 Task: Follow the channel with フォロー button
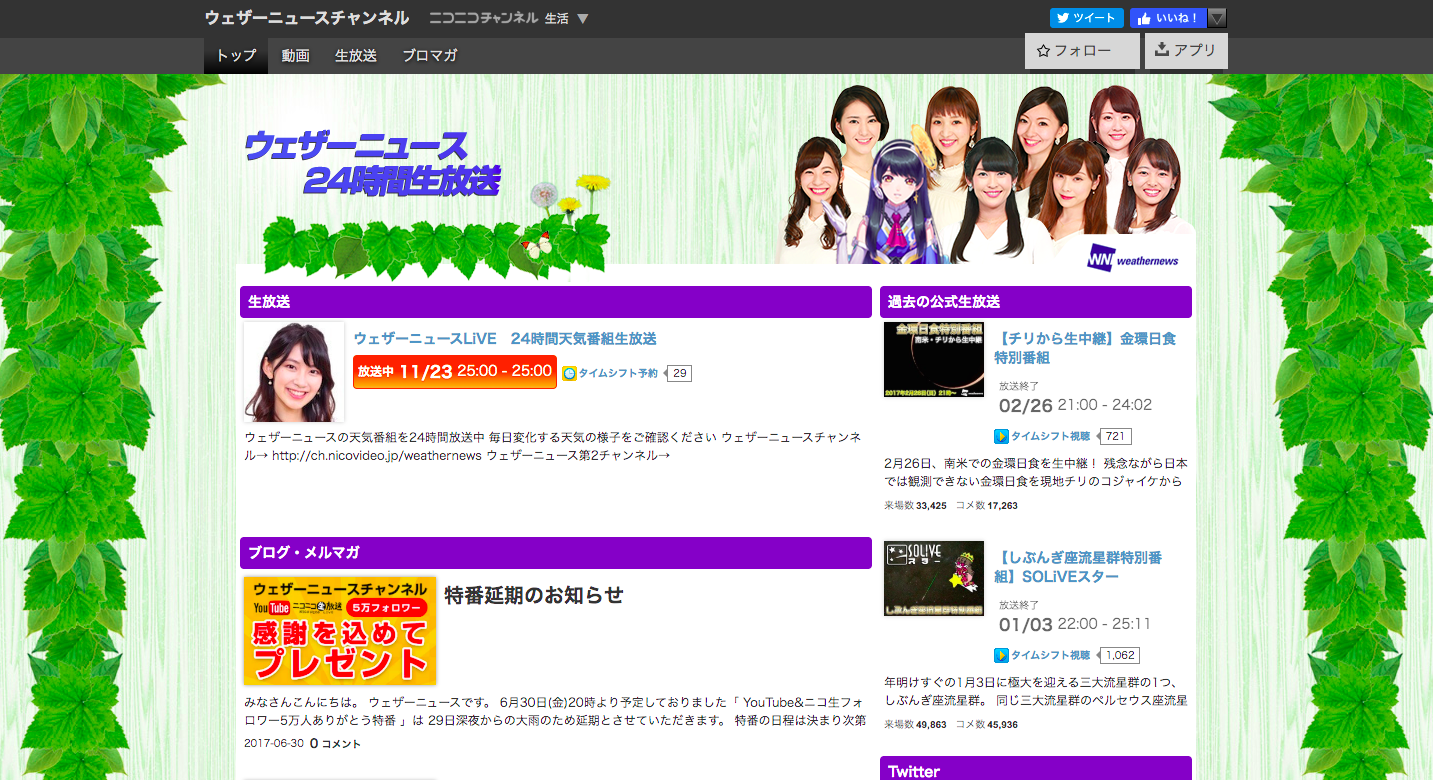click(x=1082, y=51)
